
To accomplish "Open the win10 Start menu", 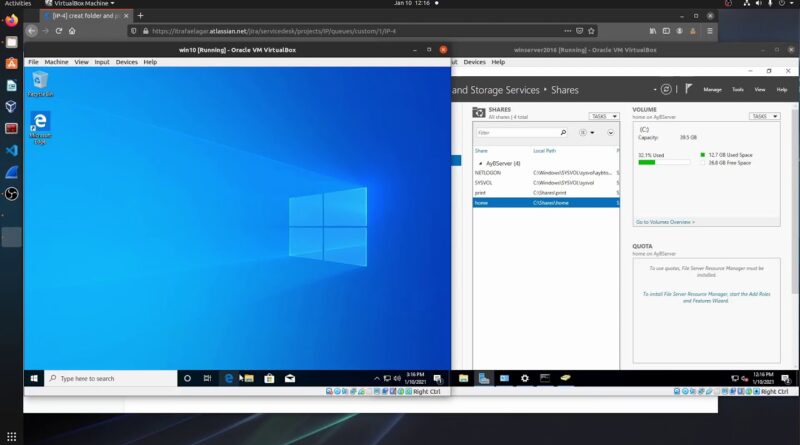I will click(x=34, y=378).
